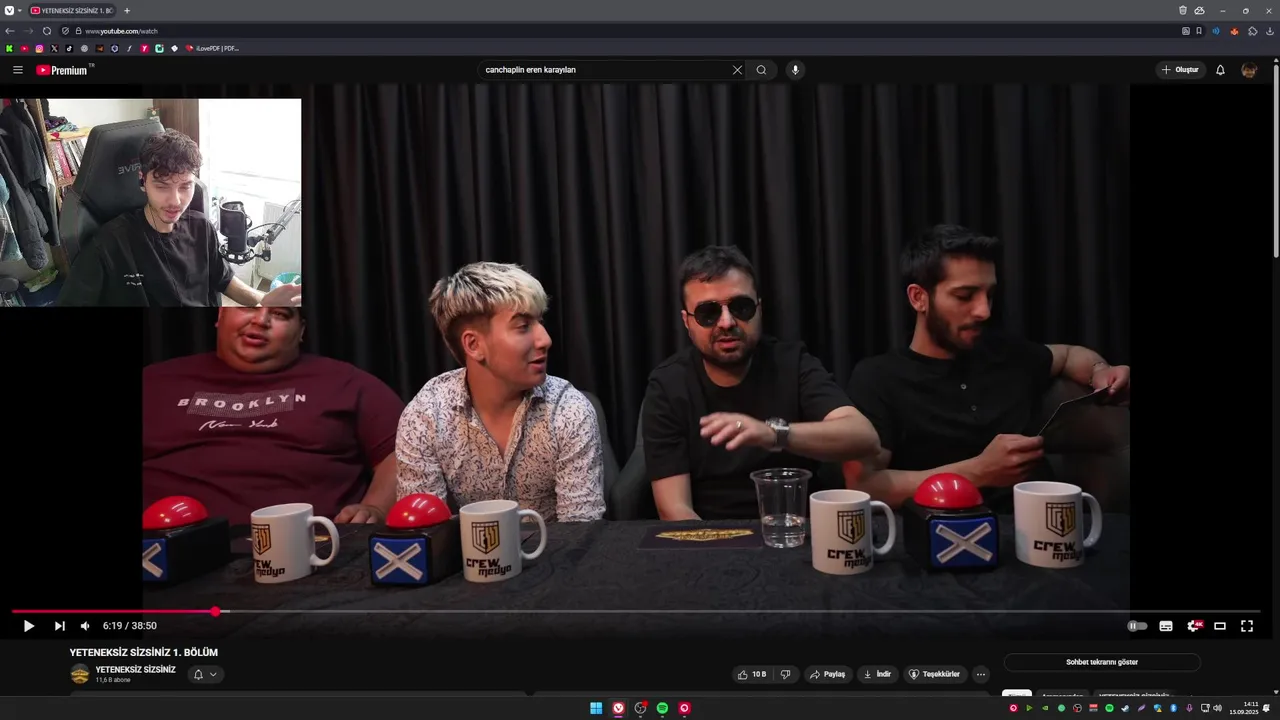Switch to theater mode

tap(1220, 626)
